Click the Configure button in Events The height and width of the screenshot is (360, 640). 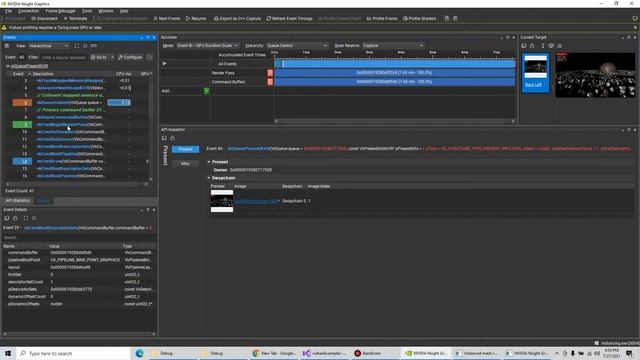coord(130,58)
